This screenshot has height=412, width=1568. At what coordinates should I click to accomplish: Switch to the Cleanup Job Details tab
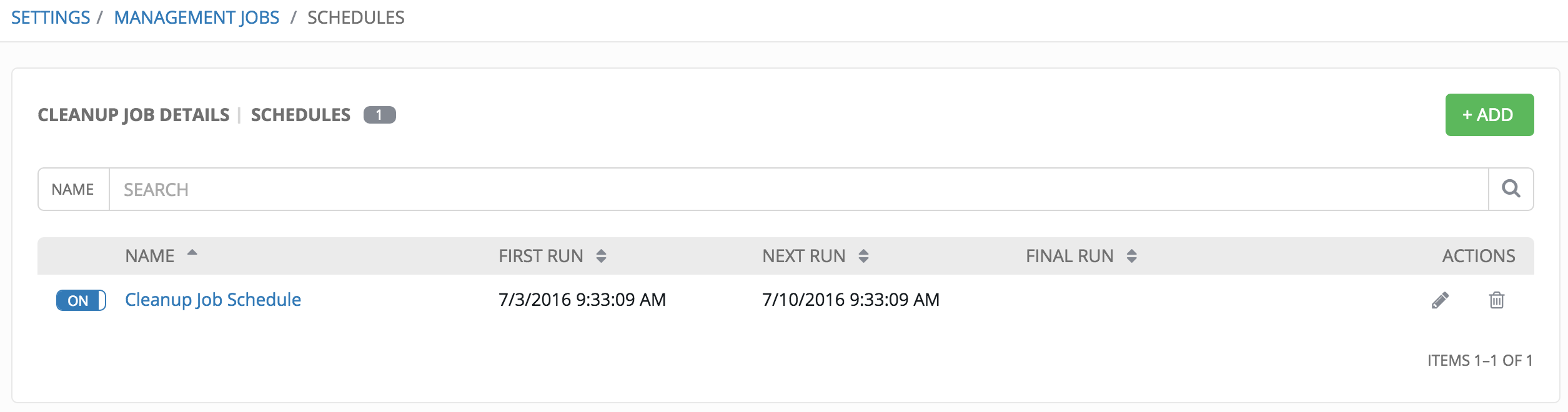click(x=134, y=115)
